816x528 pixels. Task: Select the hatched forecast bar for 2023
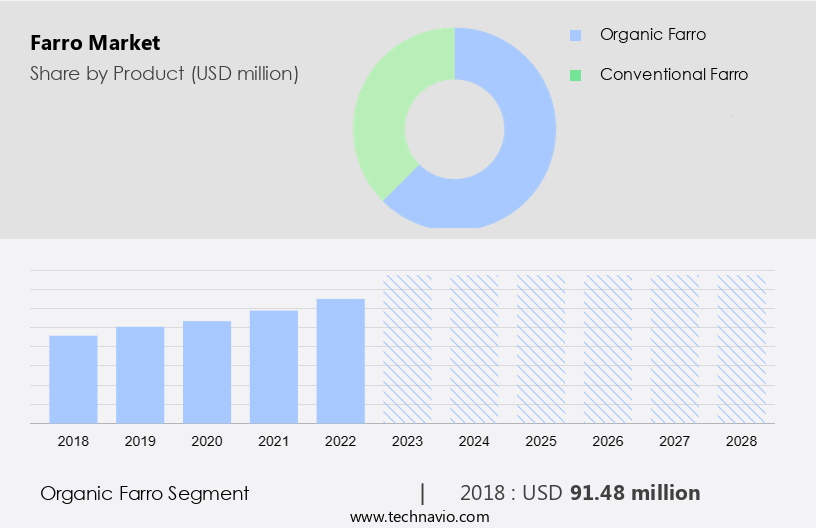tap(408, 349)
